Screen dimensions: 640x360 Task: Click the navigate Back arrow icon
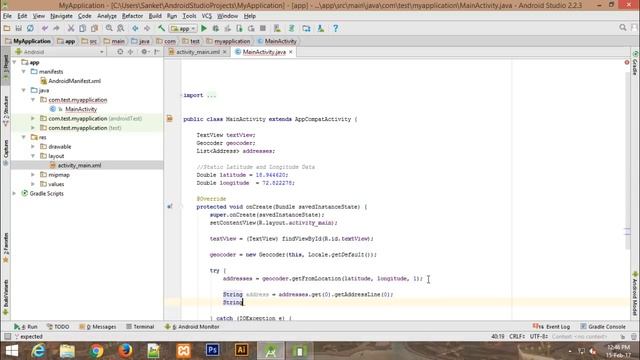point(135,28)
